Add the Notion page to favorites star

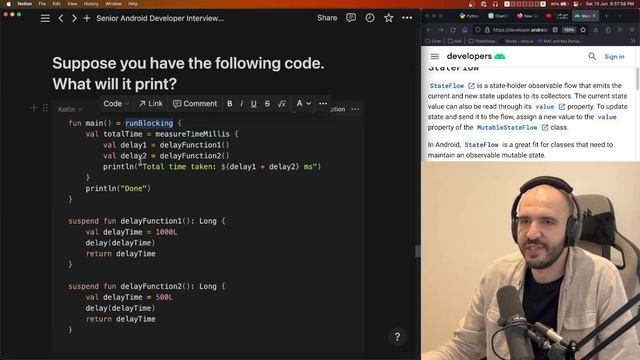[388, 18]
